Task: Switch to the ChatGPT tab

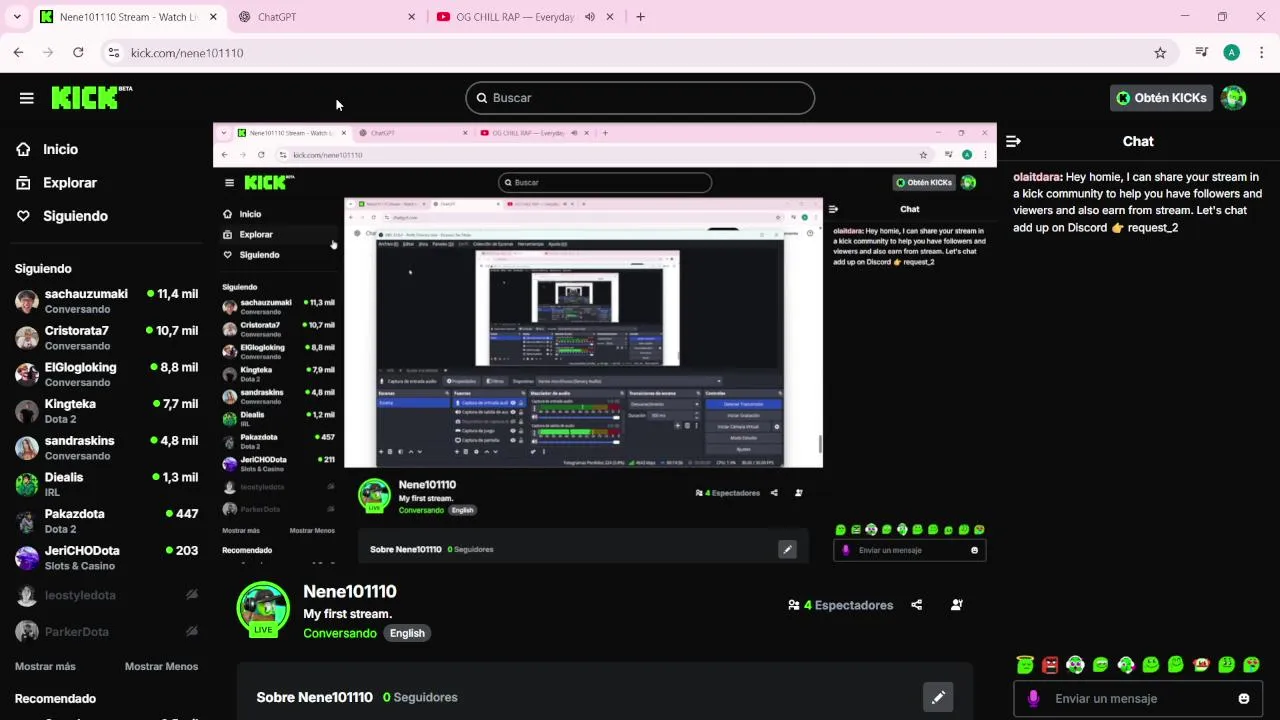Action: point(325,17)
